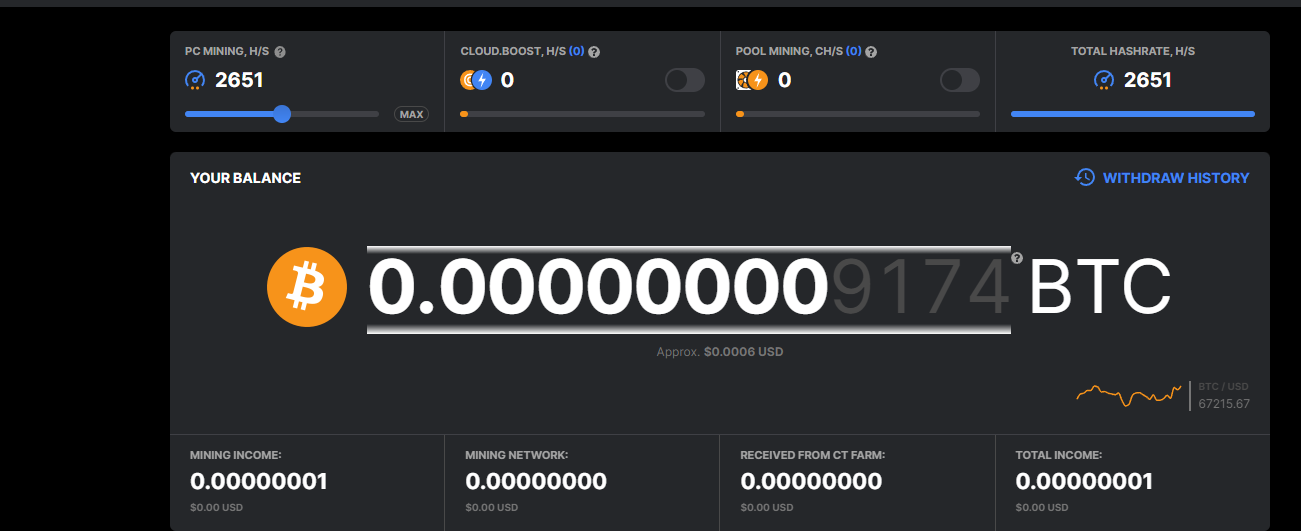Click the large BTC currency label
This screenshot has height=531, width=1301.
pos(1100,288)
